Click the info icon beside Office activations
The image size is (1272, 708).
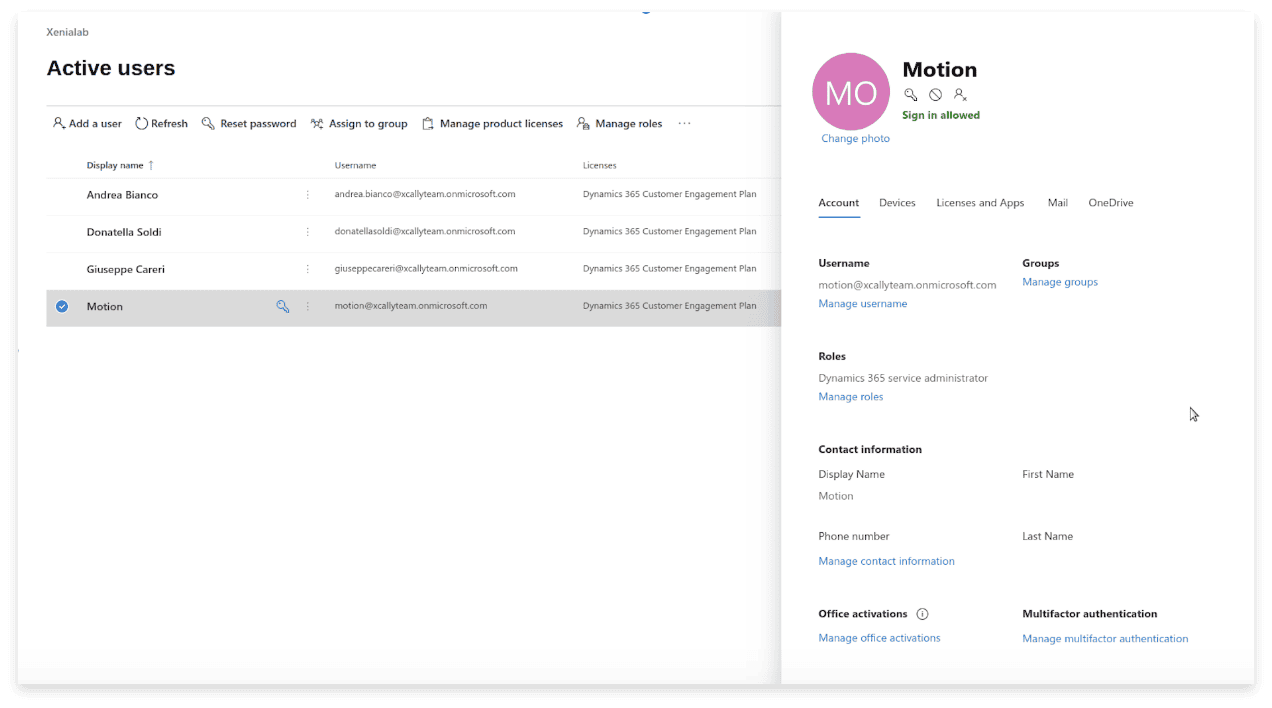(923, 614)
